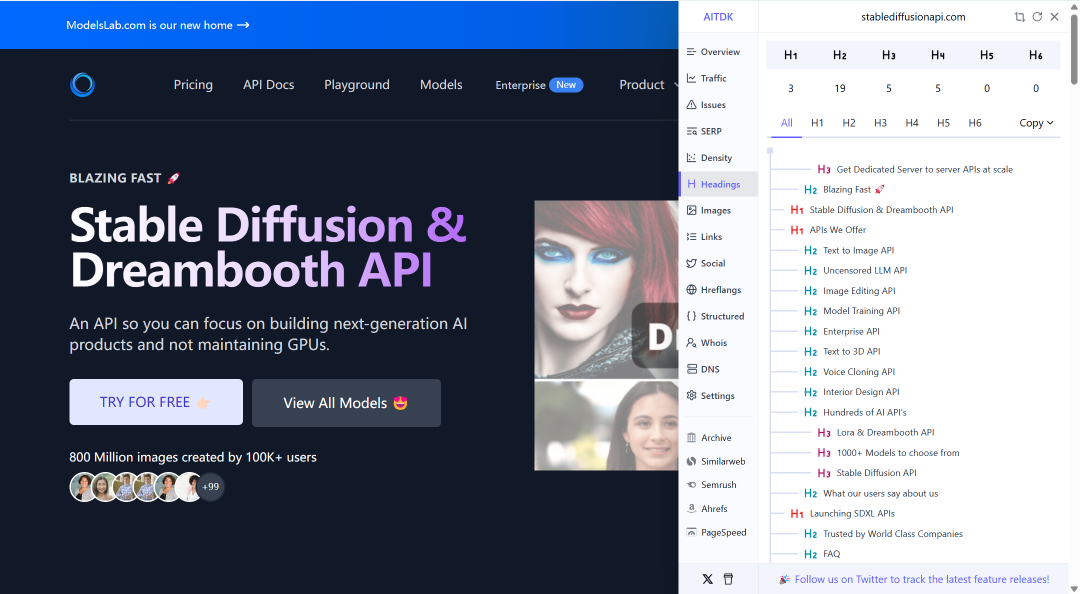Click the Follow us on Twitter link
The image size is (1080, 594).
922,579
